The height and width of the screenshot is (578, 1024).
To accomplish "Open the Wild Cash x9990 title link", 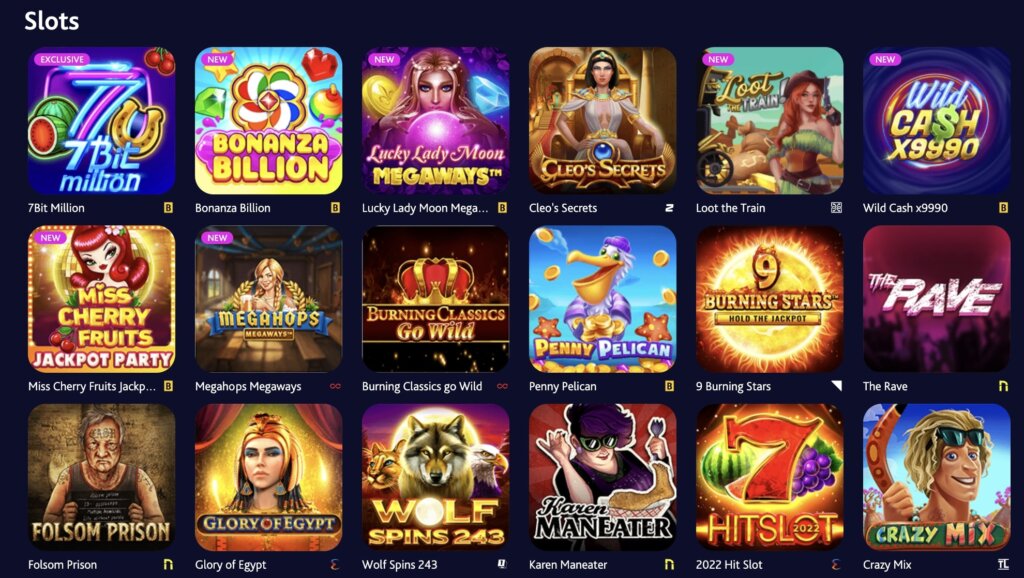I will click(904, 208).
